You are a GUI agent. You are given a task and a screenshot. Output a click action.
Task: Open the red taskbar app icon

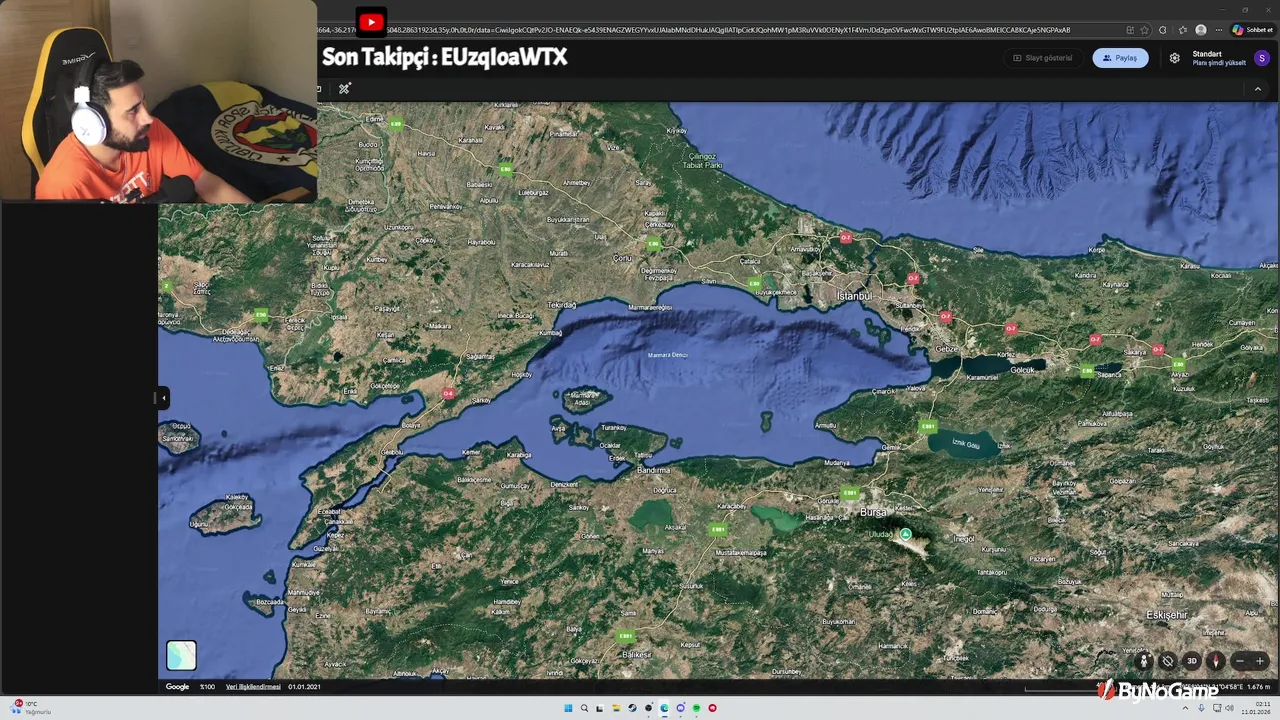pos(712,708)
